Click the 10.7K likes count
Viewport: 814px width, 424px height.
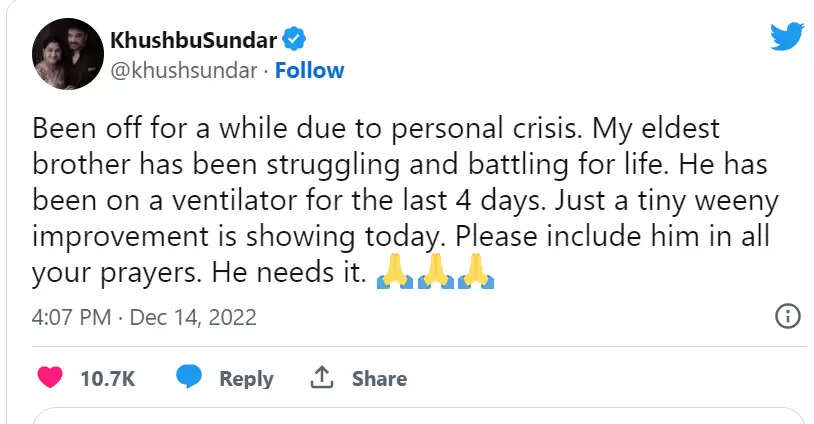[x=107, y=379]
